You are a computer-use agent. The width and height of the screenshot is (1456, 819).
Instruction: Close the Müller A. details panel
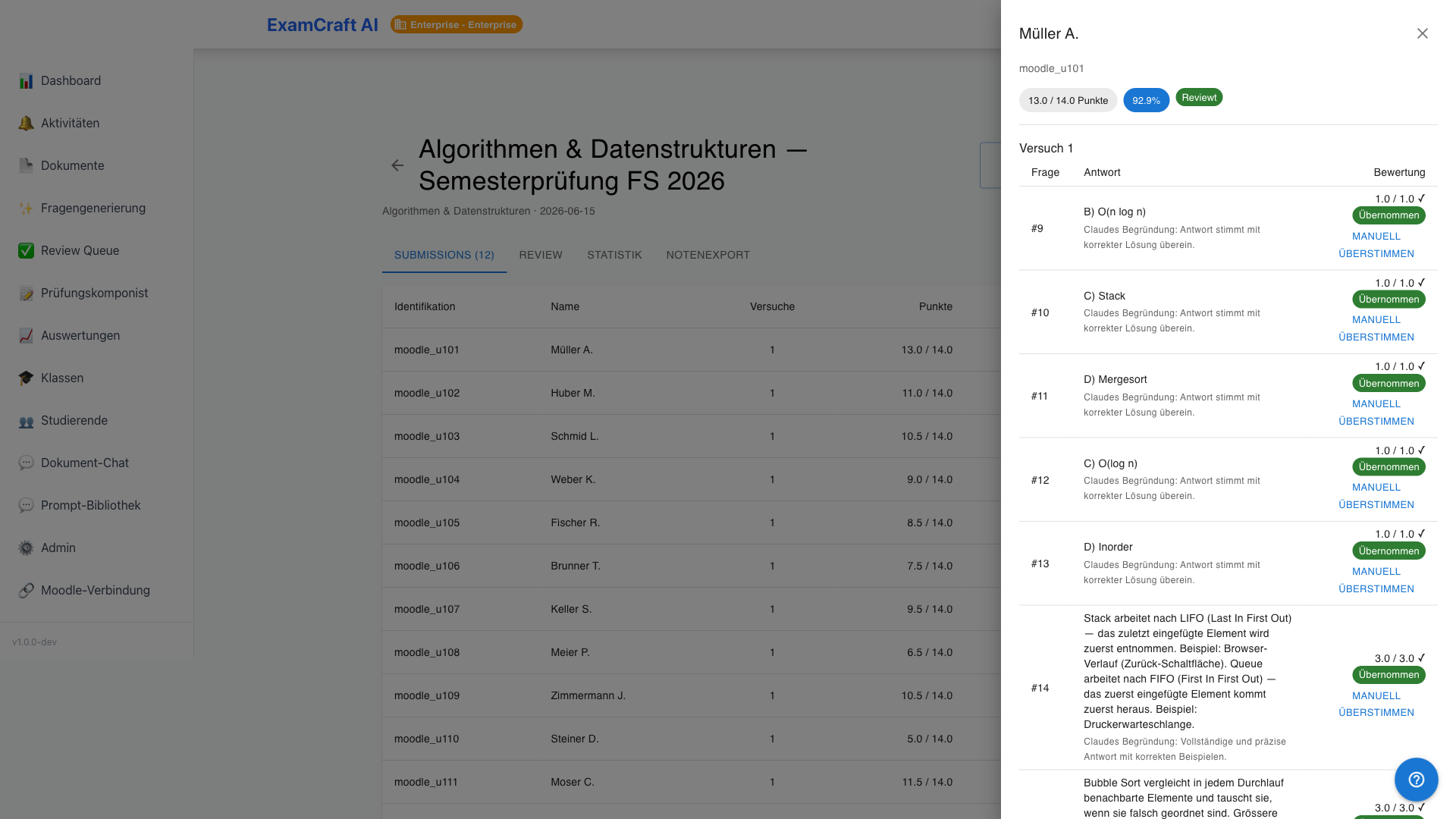click(1423, 33)
